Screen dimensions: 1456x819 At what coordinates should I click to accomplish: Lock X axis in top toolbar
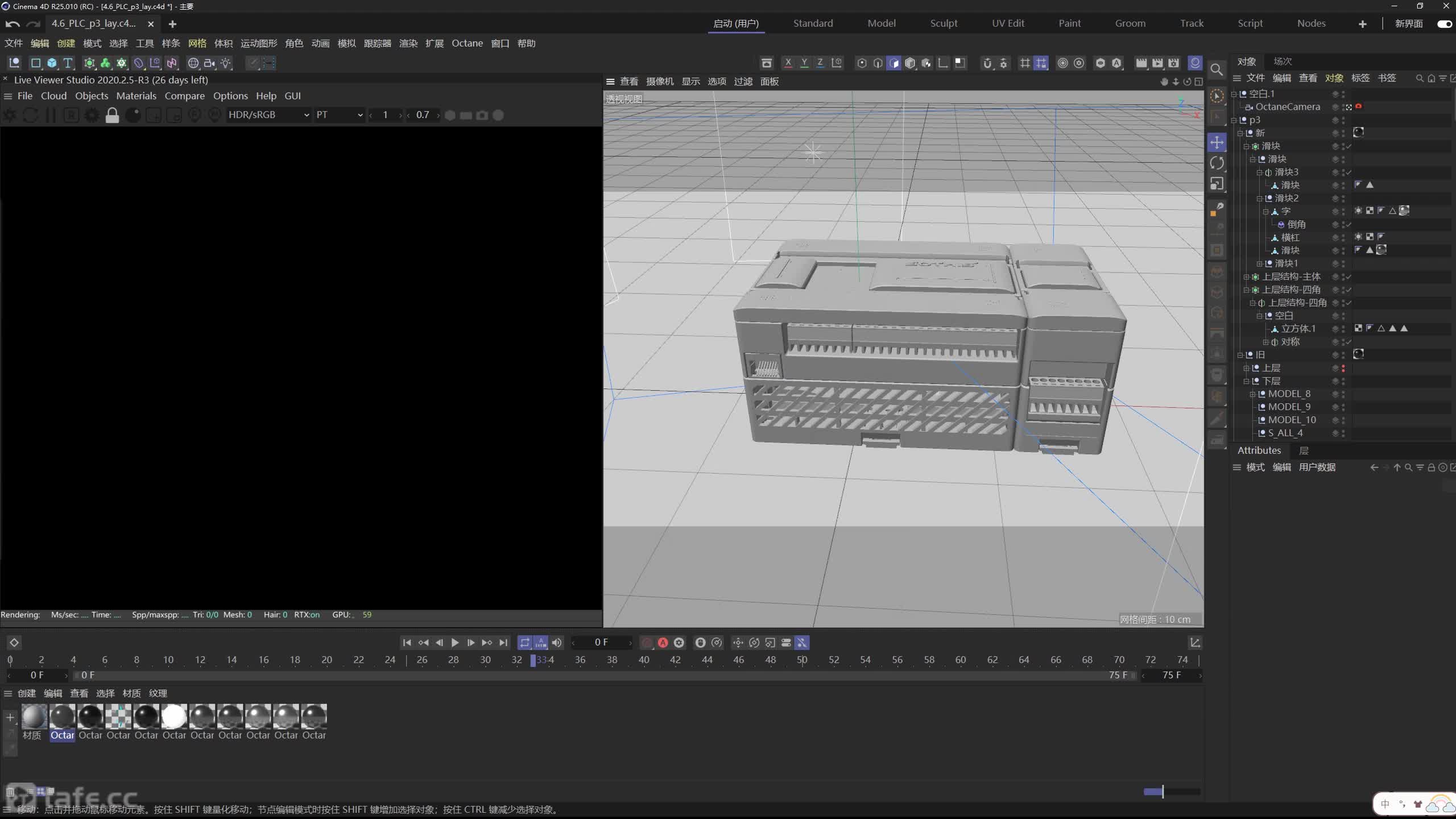pos(788,63)
